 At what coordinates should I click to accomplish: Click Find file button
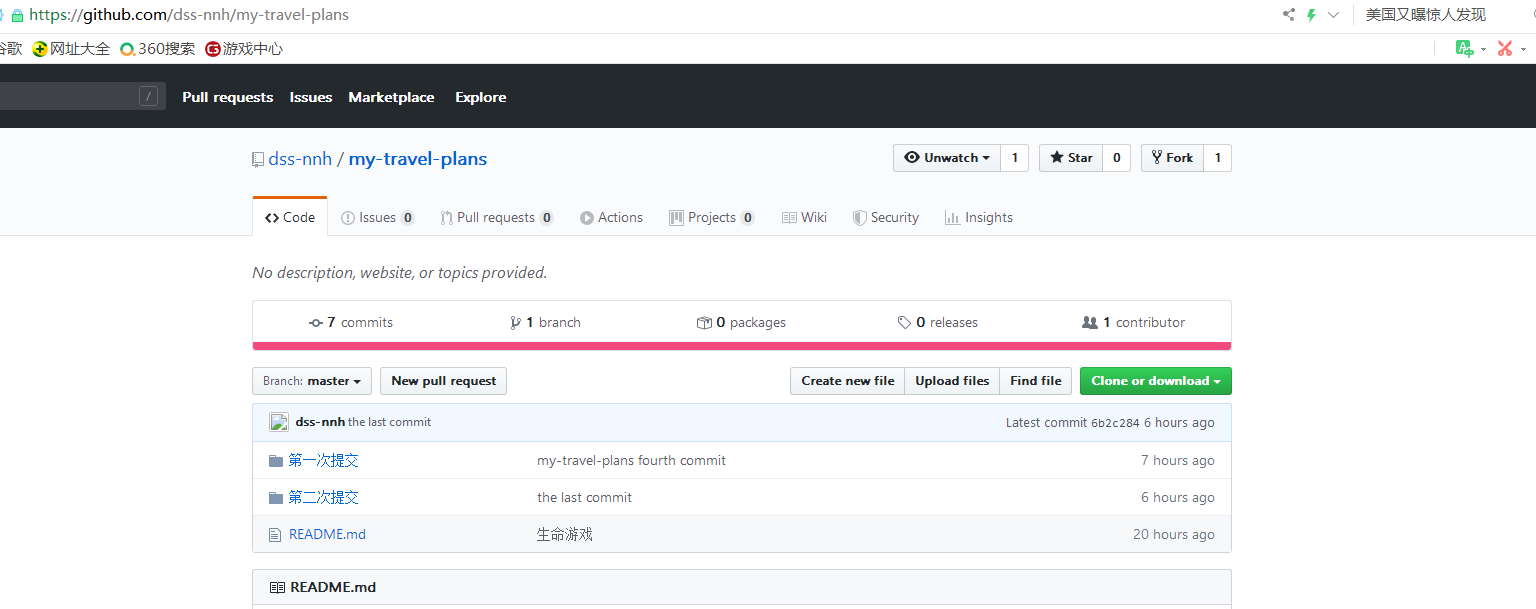pyautogui.click(x=1036, y=381)
